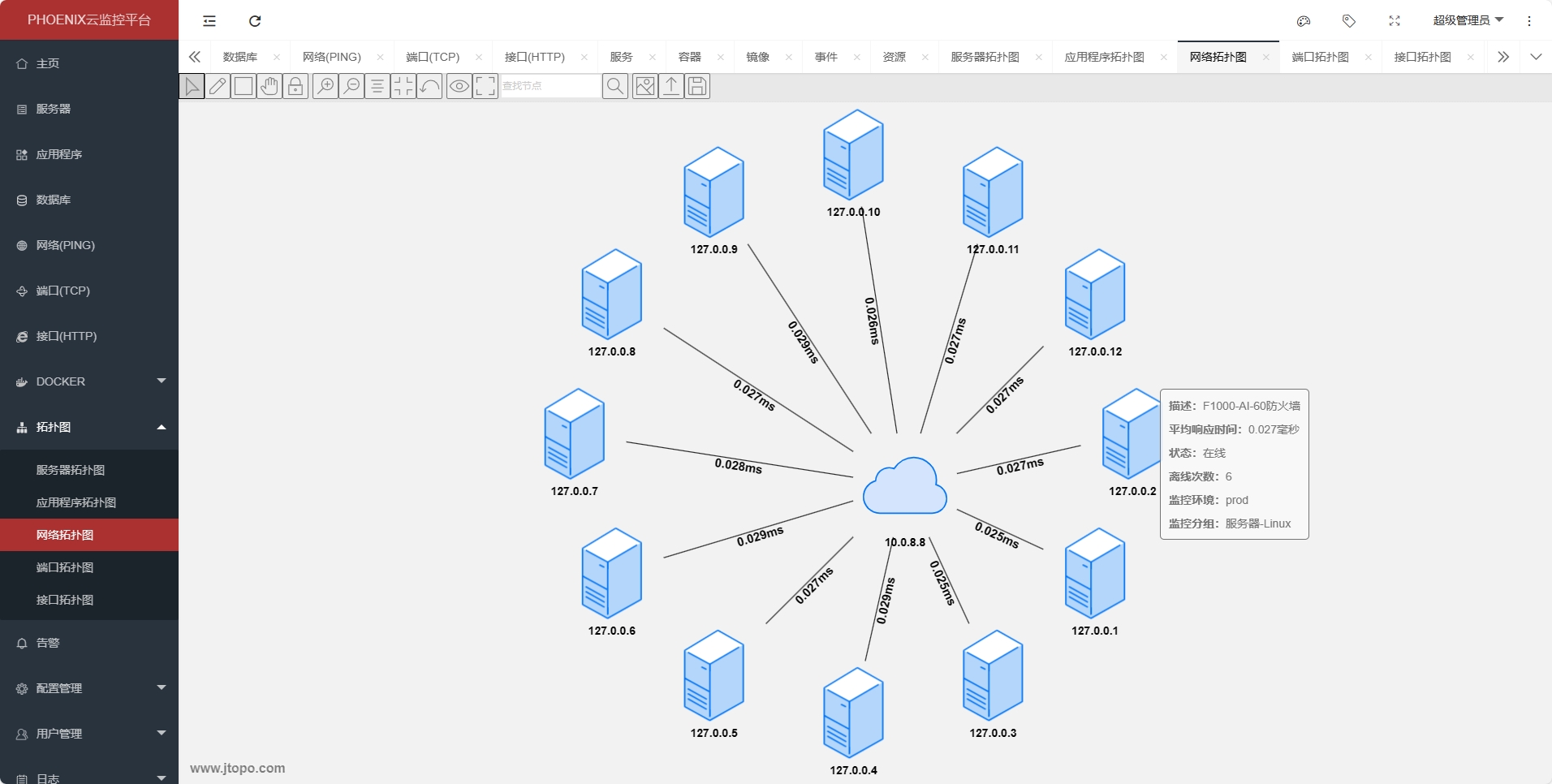This screenshot has height=784, width=1552.
Task: Click the search magnifier button beside field
Action: pos(615,86)
